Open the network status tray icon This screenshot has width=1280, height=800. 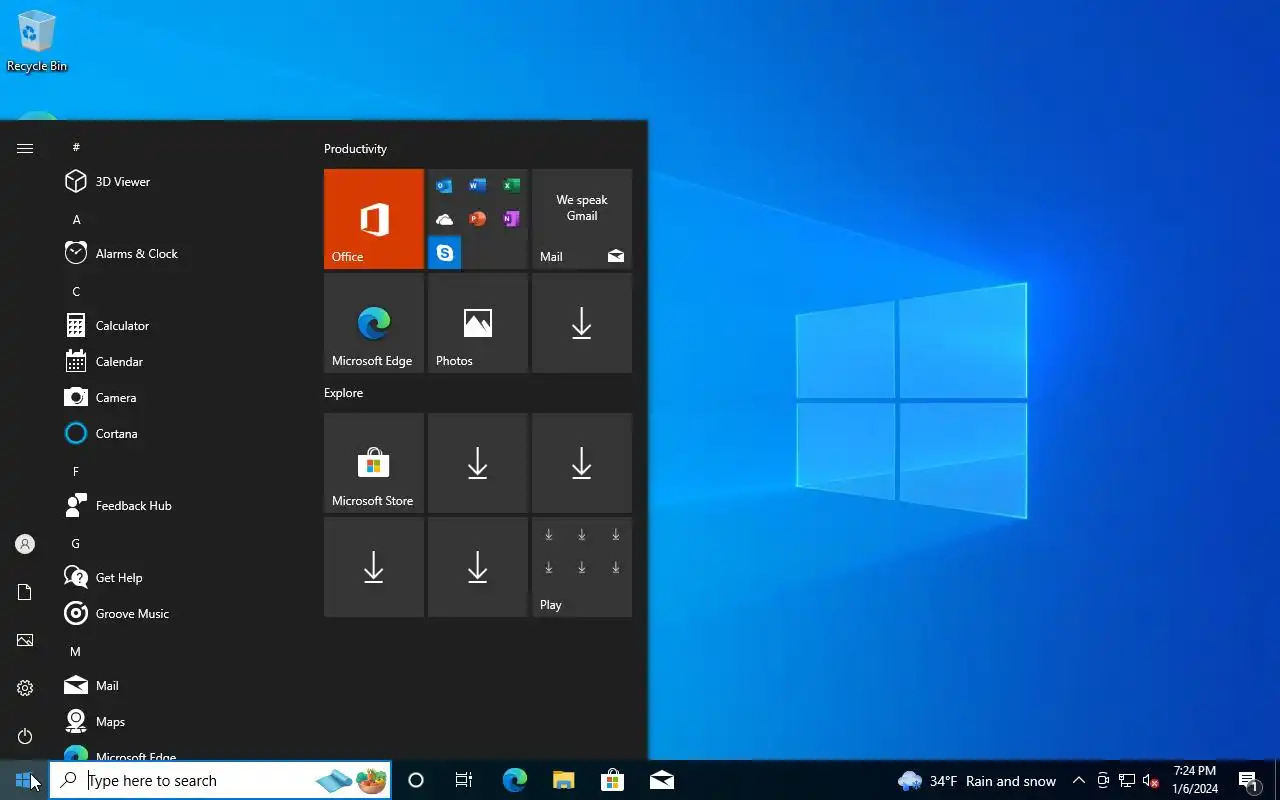coord(1127,781)
